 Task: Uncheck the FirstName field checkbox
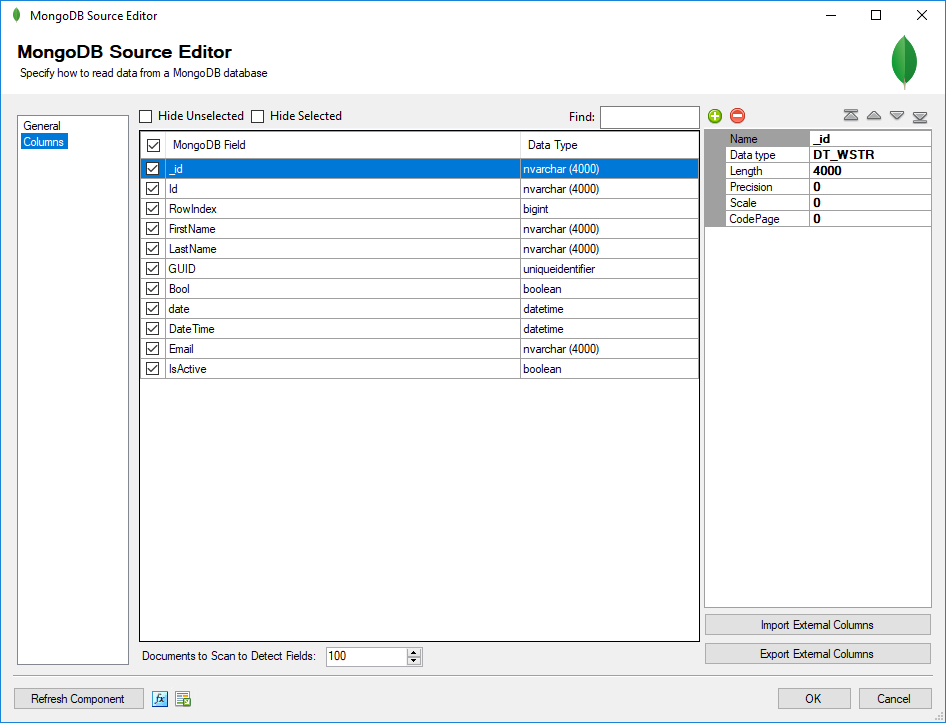click(153, 229)
